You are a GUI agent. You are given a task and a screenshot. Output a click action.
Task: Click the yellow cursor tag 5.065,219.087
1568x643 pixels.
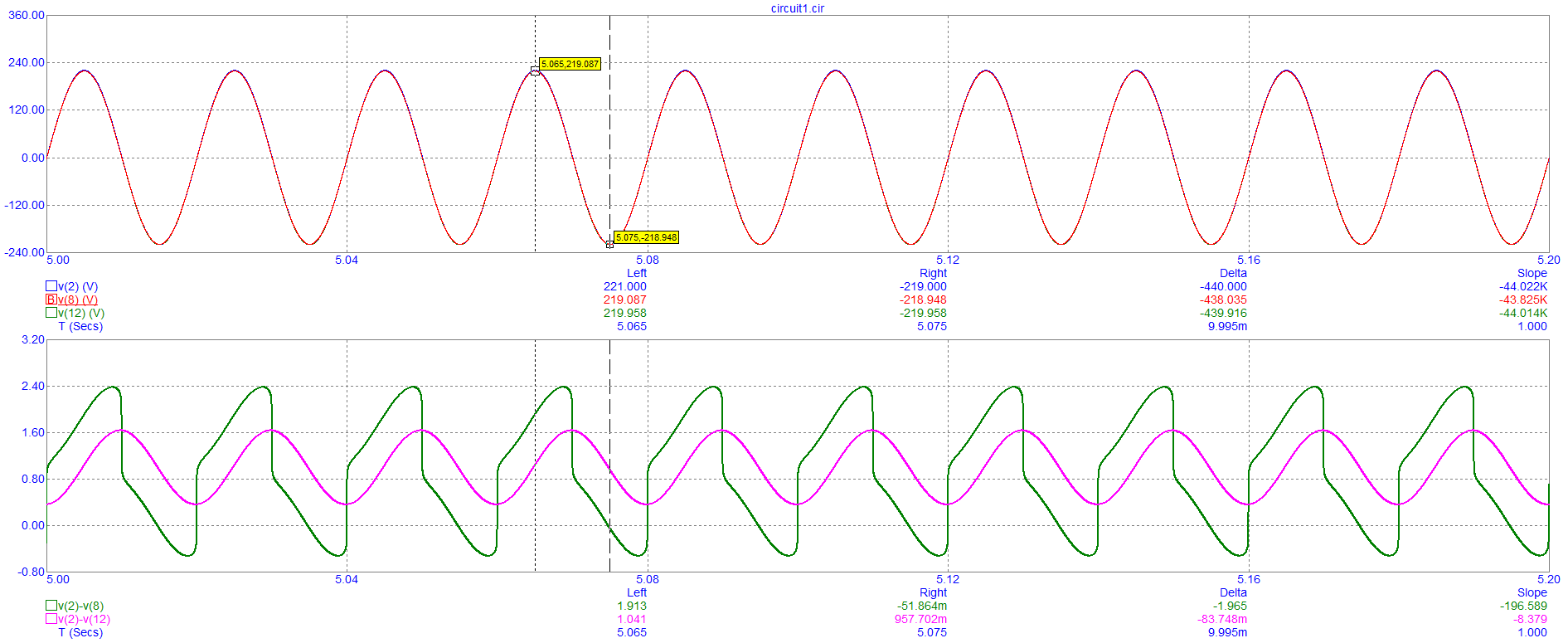(x=570, y=64)
